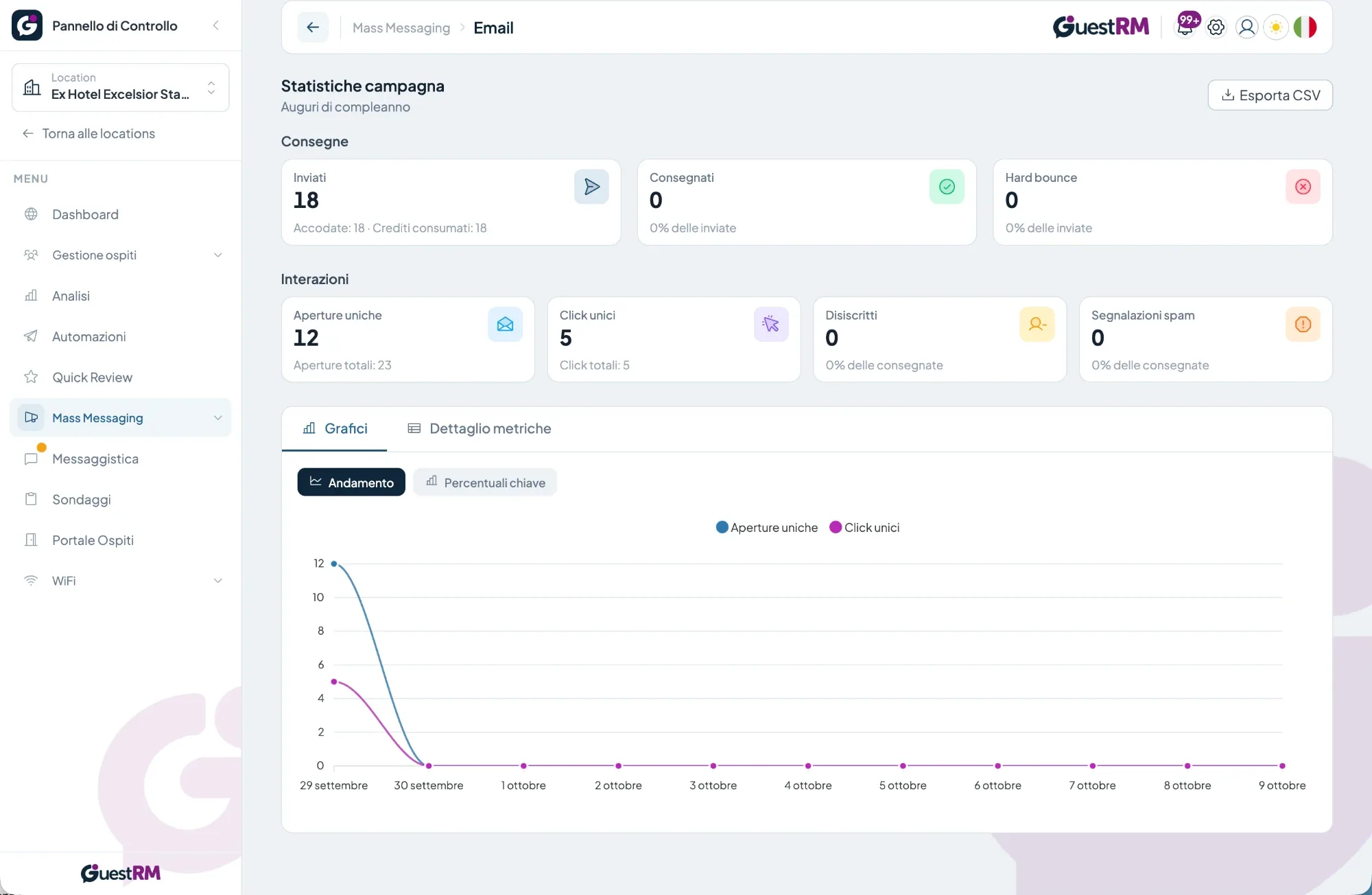Open the user profile icon
The width and height of the screenshot is (1372, 895).
pyautogui.click(x=1246, y=27)
